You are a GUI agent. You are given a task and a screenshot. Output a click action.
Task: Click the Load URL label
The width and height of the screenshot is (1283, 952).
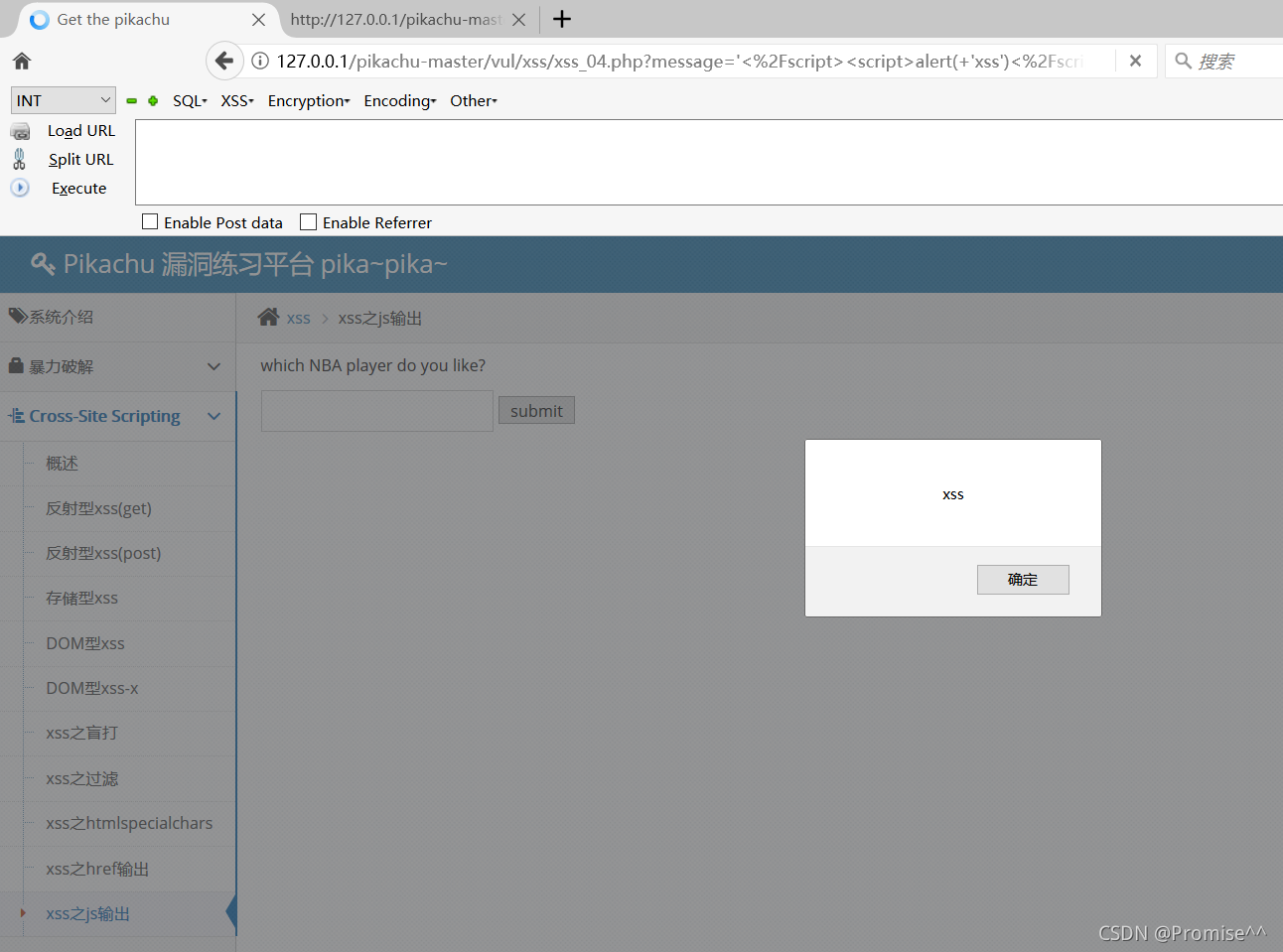click(x=81, y=131)
